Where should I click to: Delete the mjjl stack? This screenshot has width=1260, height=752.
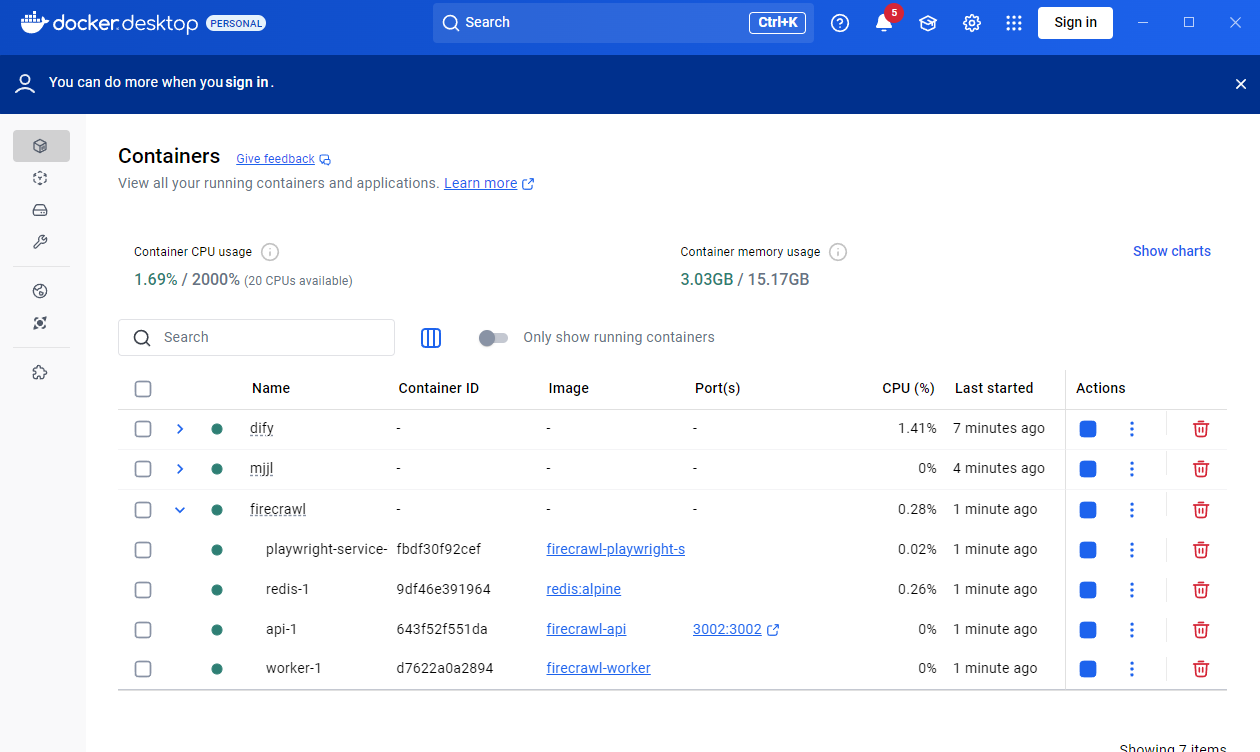coord(1201,469)
